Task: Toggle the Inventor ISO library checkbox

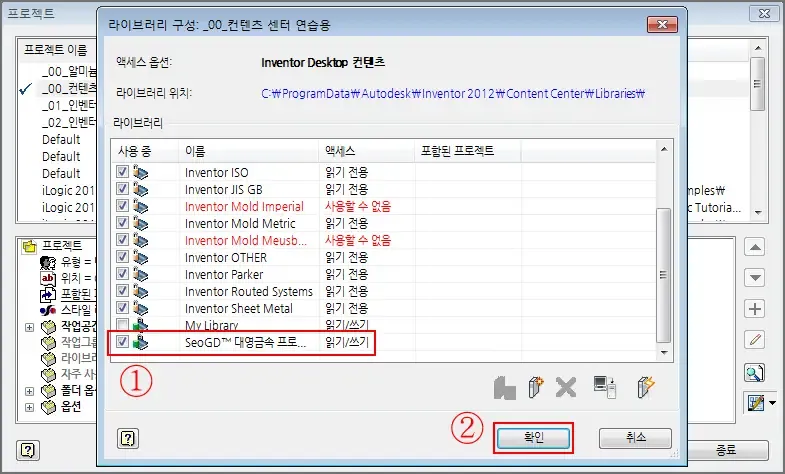Action: click(x=122, y=172)
